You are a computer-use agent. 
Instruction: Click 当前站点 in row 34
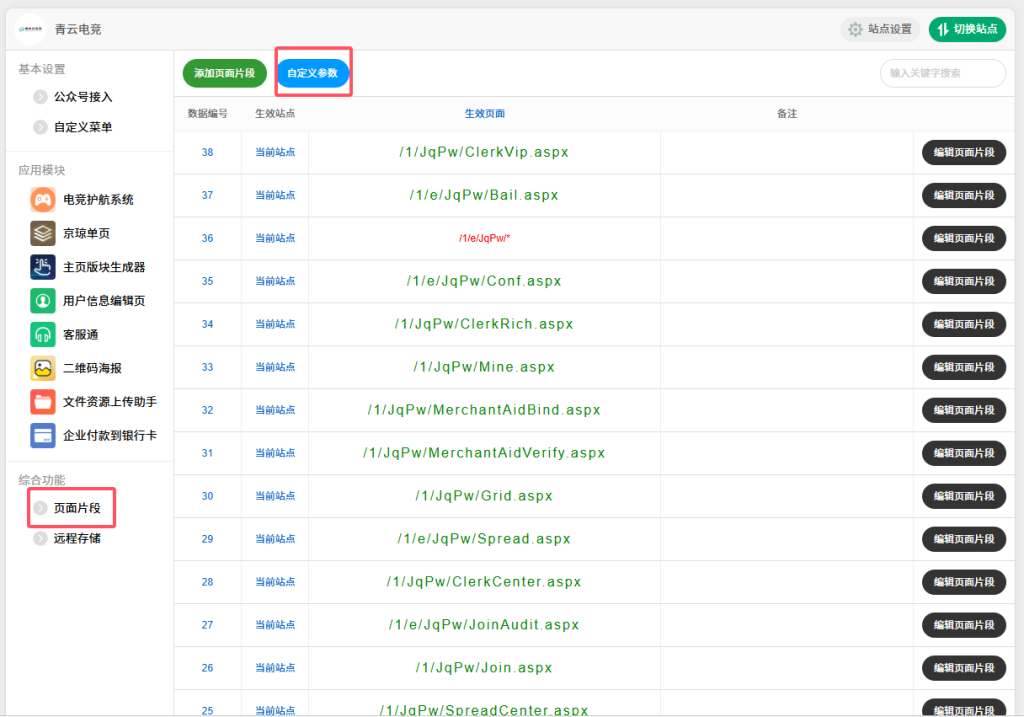[275, 325]
